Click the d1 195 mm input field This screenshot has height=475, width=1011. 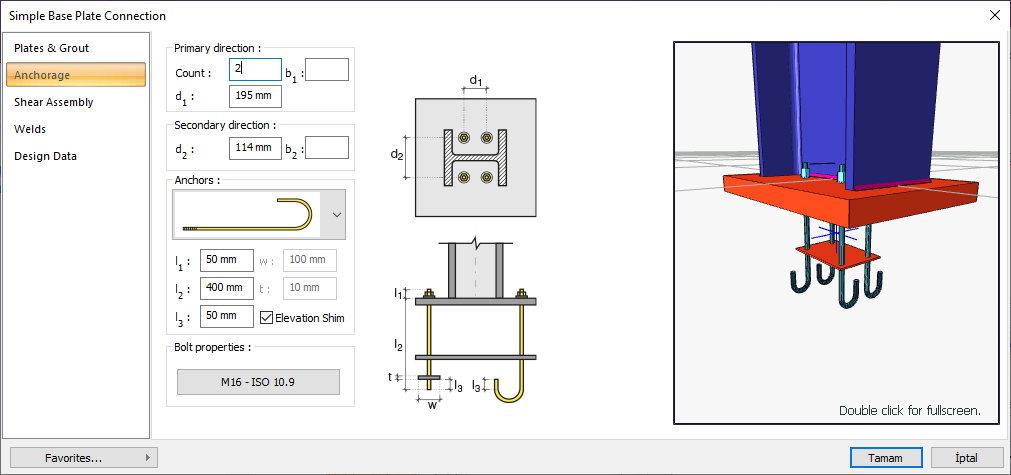[255, 96]
